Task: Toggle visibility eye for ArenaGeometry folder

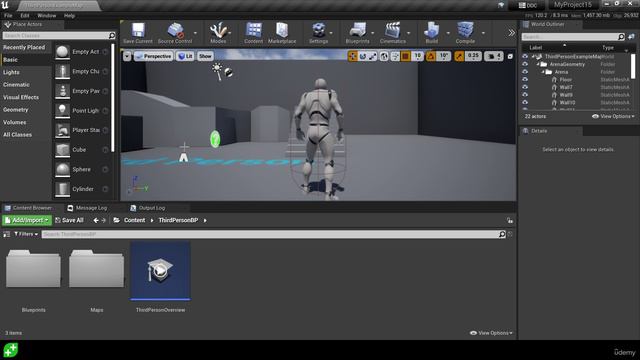Action: [x=525, y=64]
